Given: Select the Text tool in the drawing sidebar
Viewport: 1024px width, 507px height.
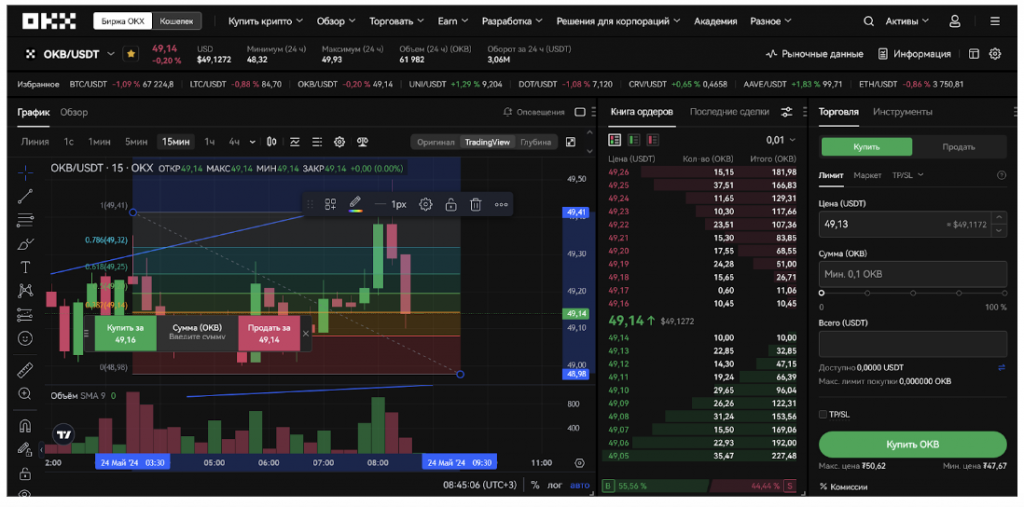Looking at the screenshot, I should [25, 267].
